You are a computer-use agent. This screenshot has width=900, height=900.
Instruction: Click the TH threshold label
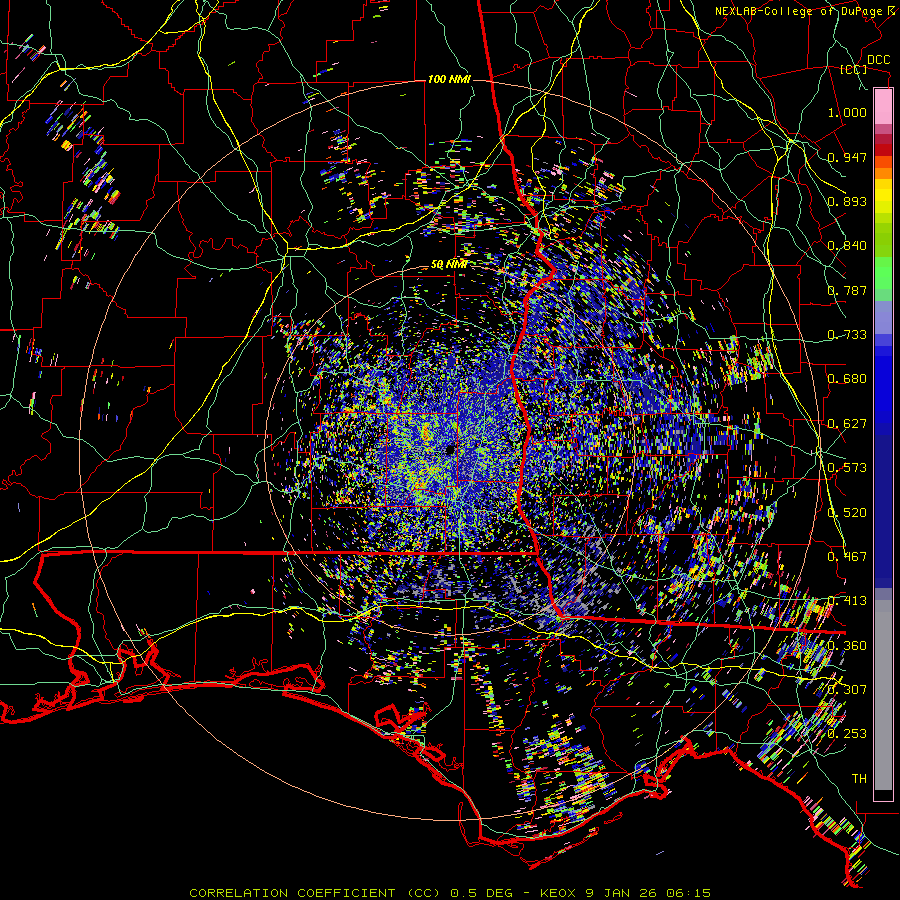(859, 778)
